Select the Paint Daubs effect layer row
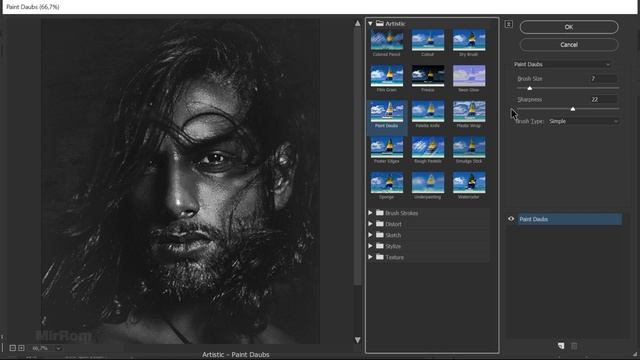Image resolution: width=640 pixels, height=360 pixels. (570, 219)
